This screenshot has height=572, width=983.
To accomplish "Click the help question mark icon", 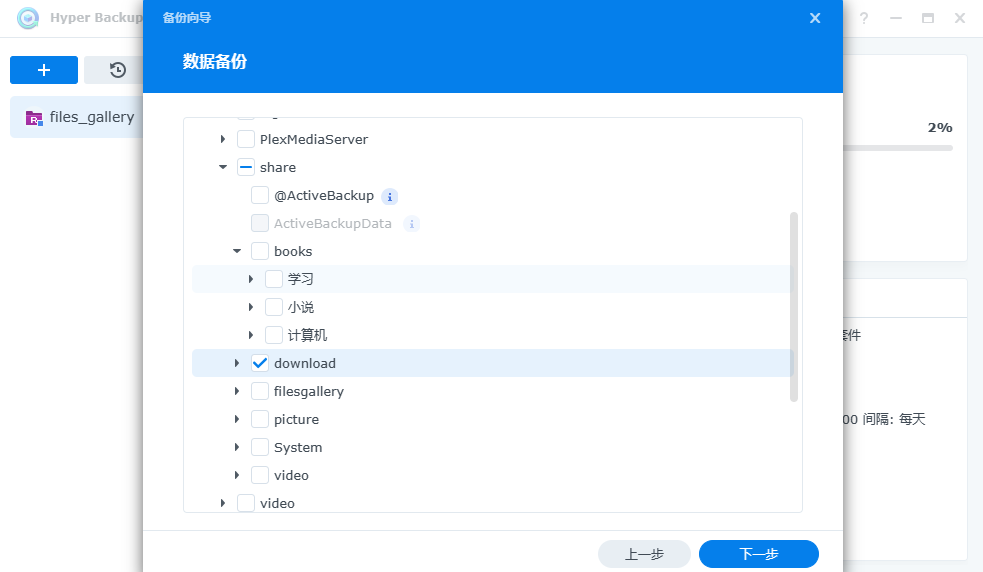I will pos(864,18).
